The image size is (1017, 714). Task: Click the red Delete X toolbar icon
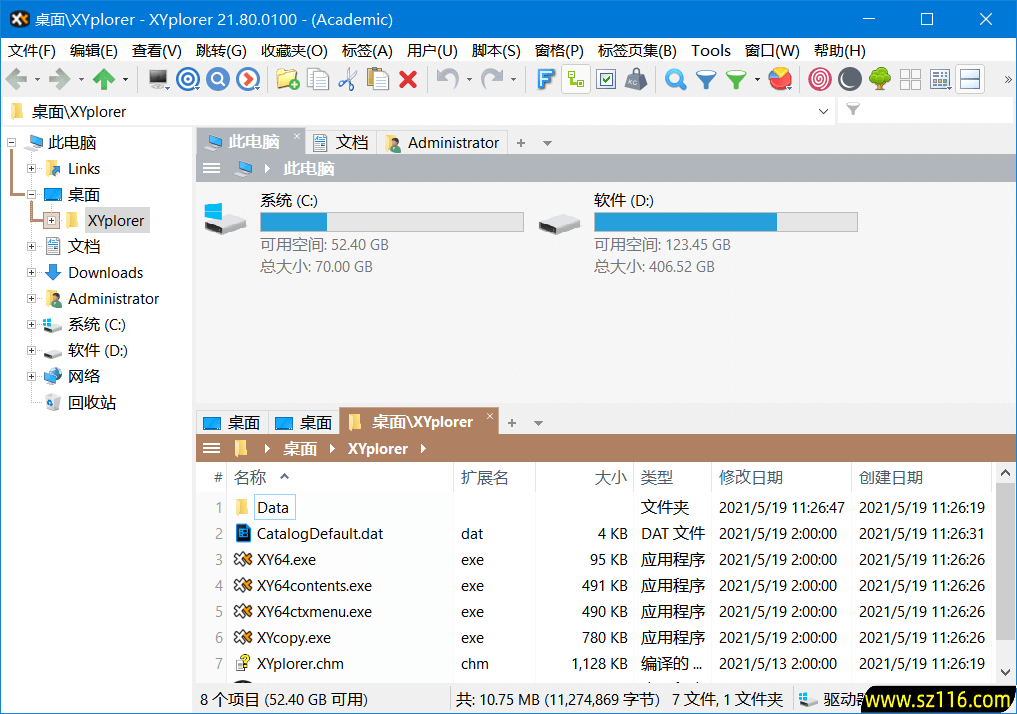[408, 80]
